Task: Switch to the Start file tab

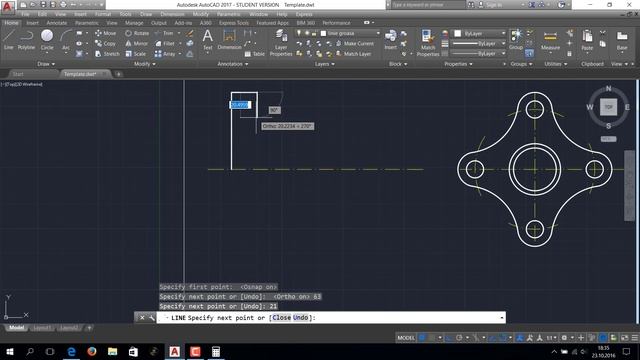Action: pos(18,74)
